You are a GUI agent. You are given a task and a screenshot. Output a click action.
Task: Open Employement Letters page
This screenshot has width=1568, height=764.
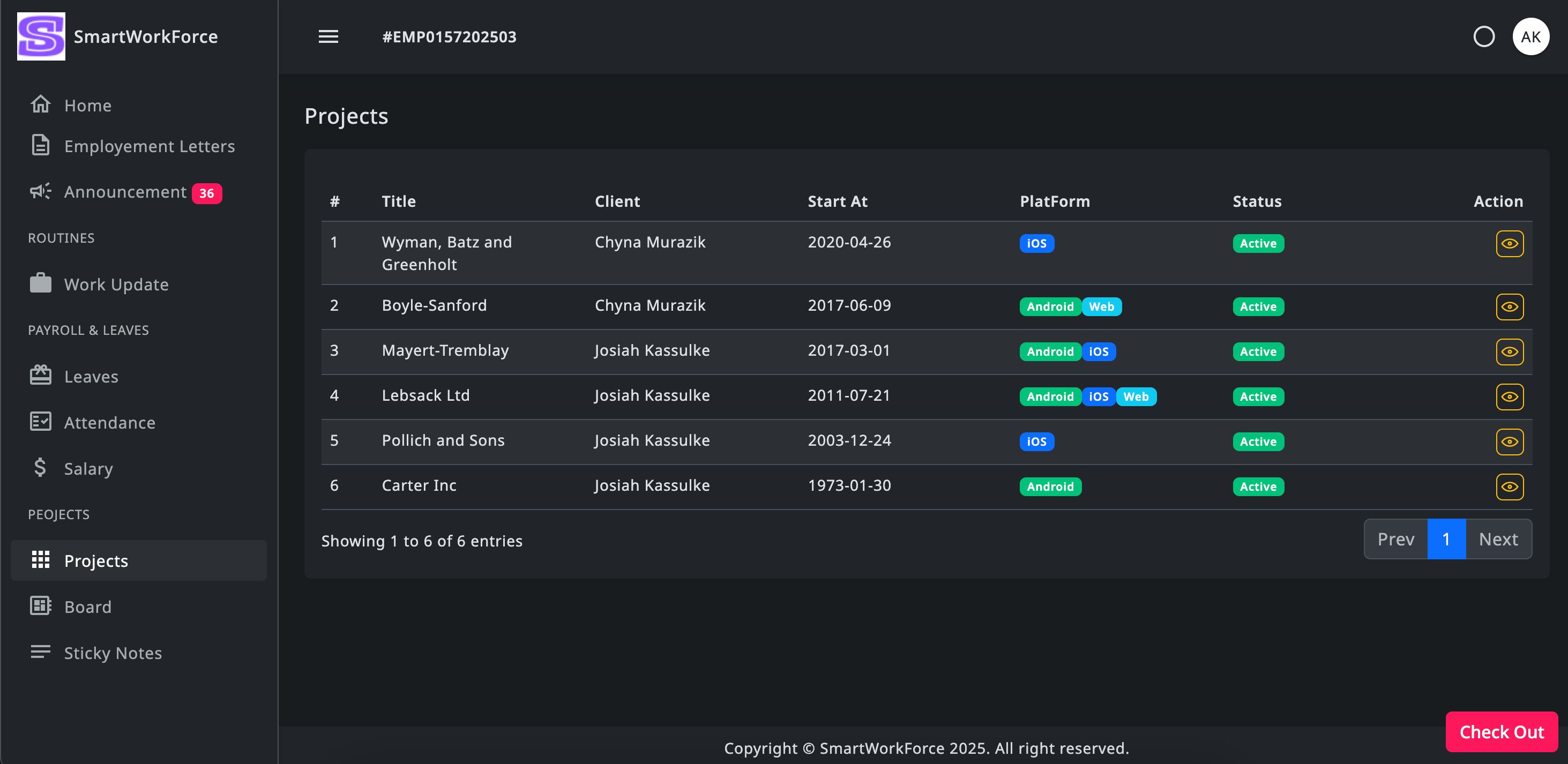149,146
